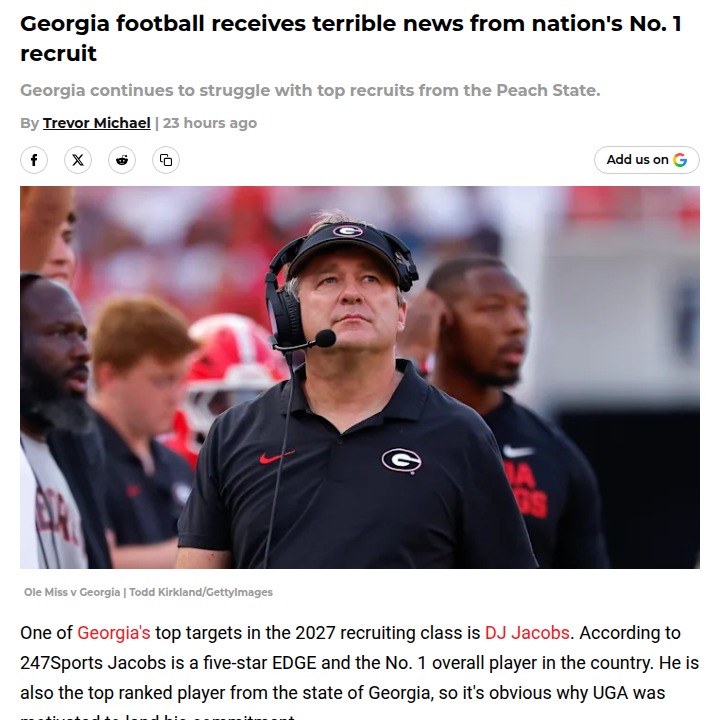Open the DJ Jacobs link
This screenshot has height=720, width=720.
527,633
